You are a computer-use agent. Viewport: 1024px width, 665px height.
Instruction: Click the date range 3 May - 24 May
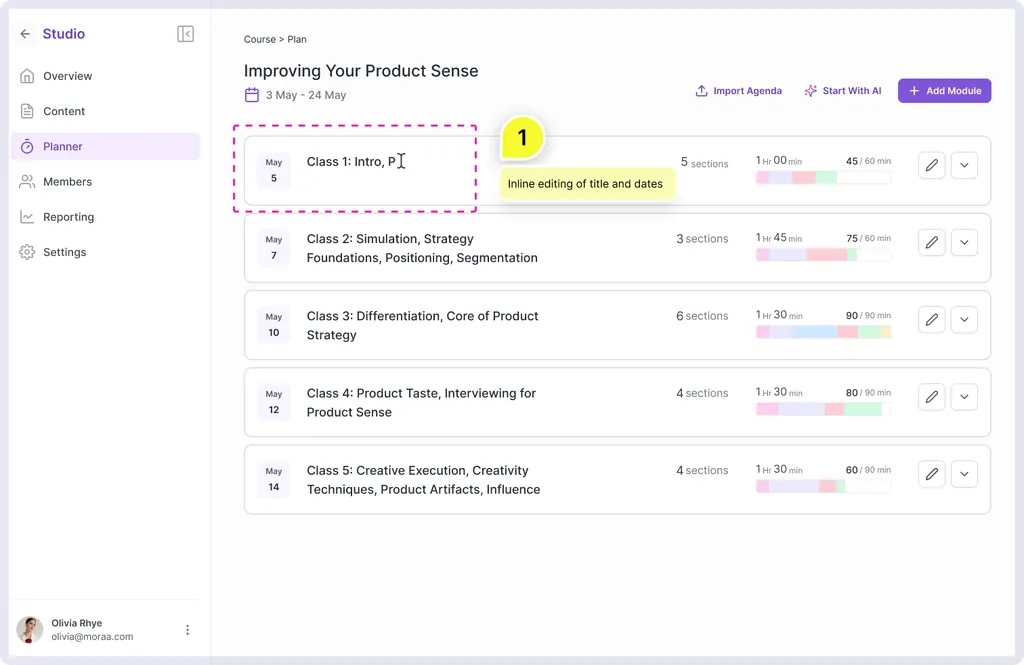coord(306,95)
